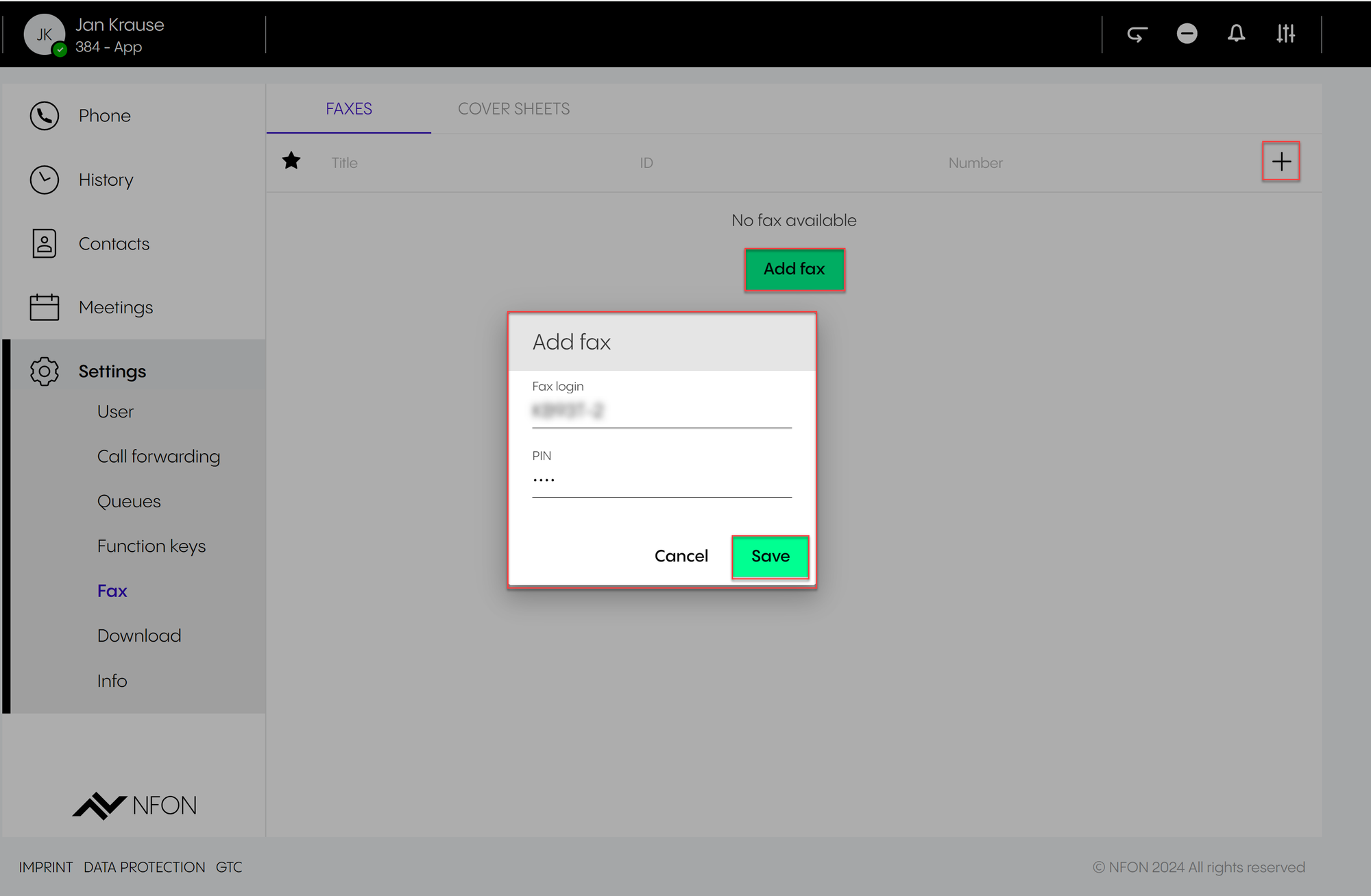The height and width of the screenshot is (896, 1371).
Task: Open the Contacts icon in sidebar
Action: [x=45, y=243]
